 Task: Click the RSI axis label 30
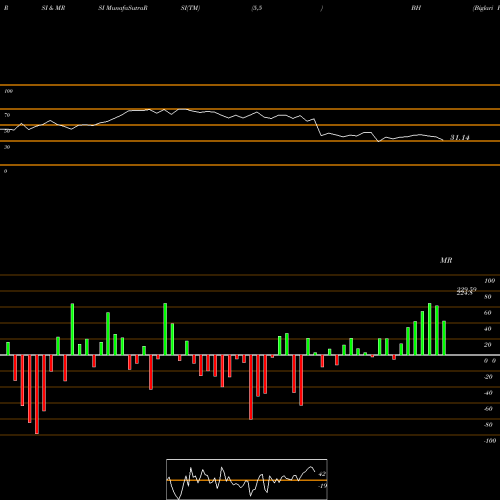click(7, 147)
